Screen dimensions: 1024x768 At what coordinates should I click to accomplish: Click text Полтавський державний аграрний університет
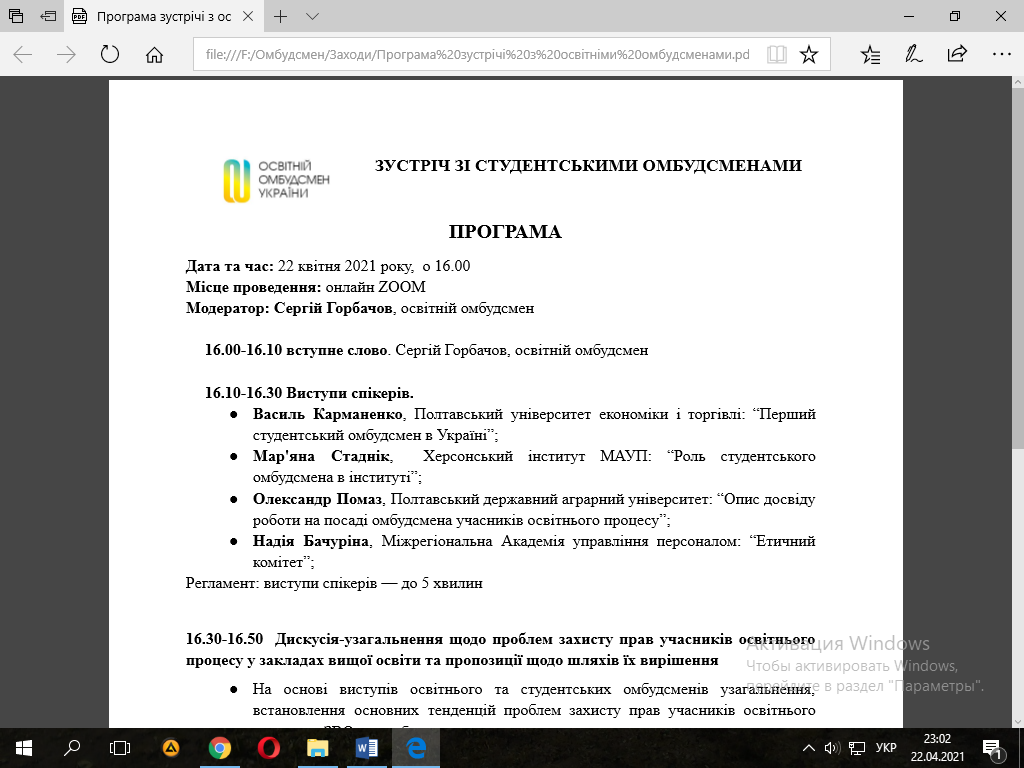click(x=551, y=499)
